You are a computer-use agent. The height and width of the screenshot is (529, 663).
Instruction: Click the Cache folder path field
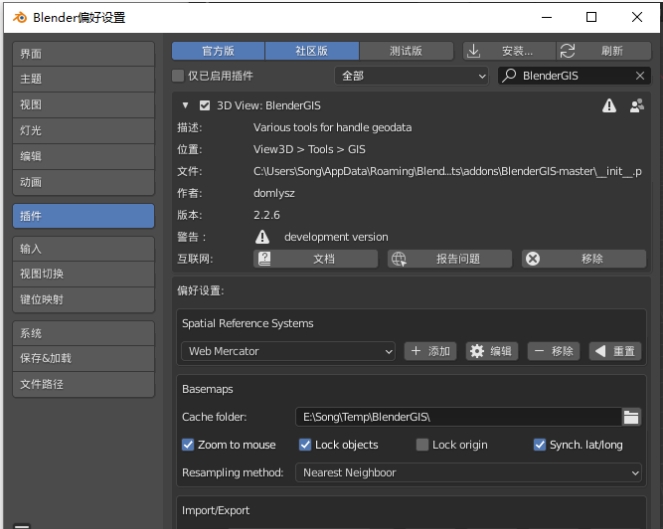[x=459, y=417]
